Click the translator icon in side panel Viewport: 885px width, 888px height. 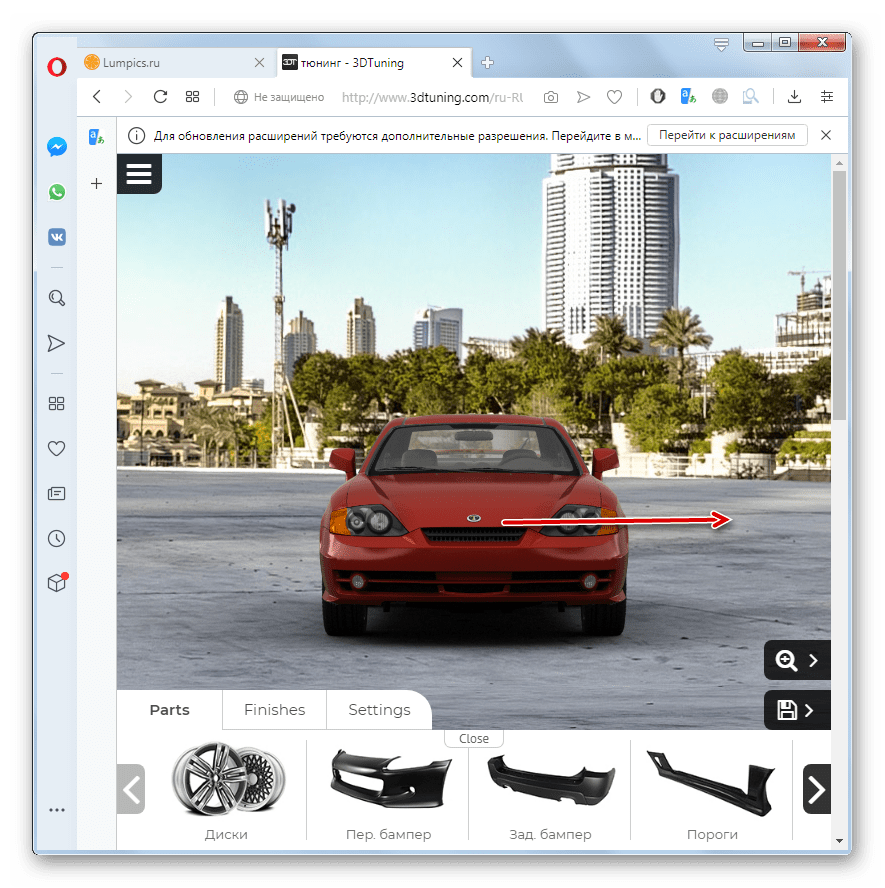(x=96, y=136)
